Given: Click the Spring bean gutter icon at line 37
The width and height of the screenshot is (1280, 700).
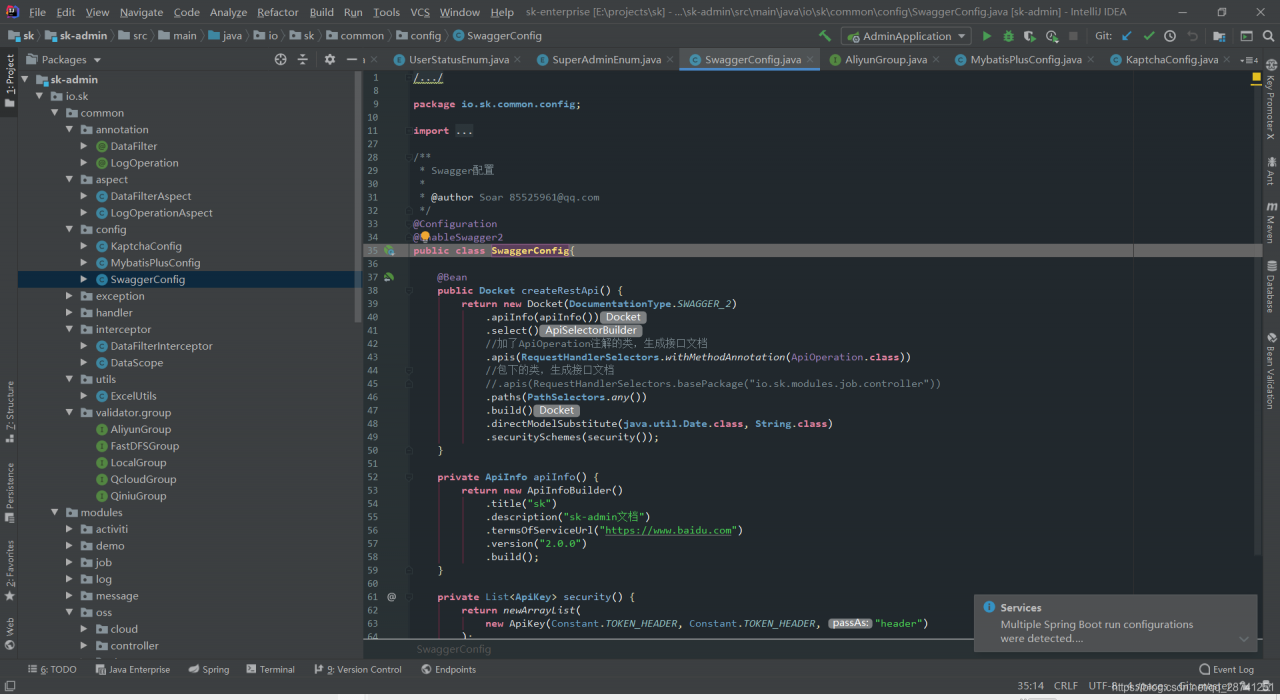Looking at the screenshot, I should [389, 277].
